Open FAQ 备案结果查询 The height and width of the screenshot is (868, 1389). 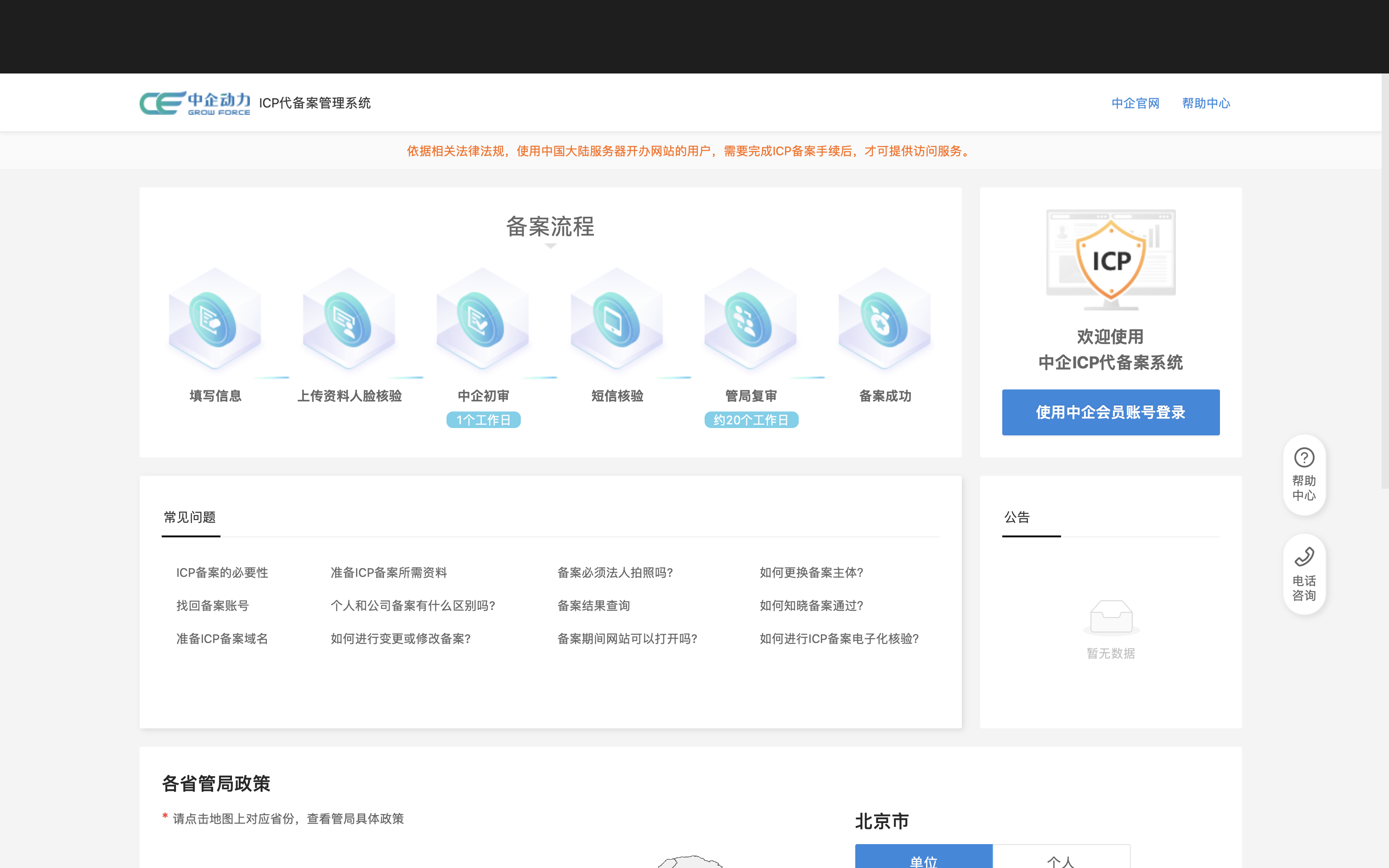pyautogui.click(x=593, y=606)
